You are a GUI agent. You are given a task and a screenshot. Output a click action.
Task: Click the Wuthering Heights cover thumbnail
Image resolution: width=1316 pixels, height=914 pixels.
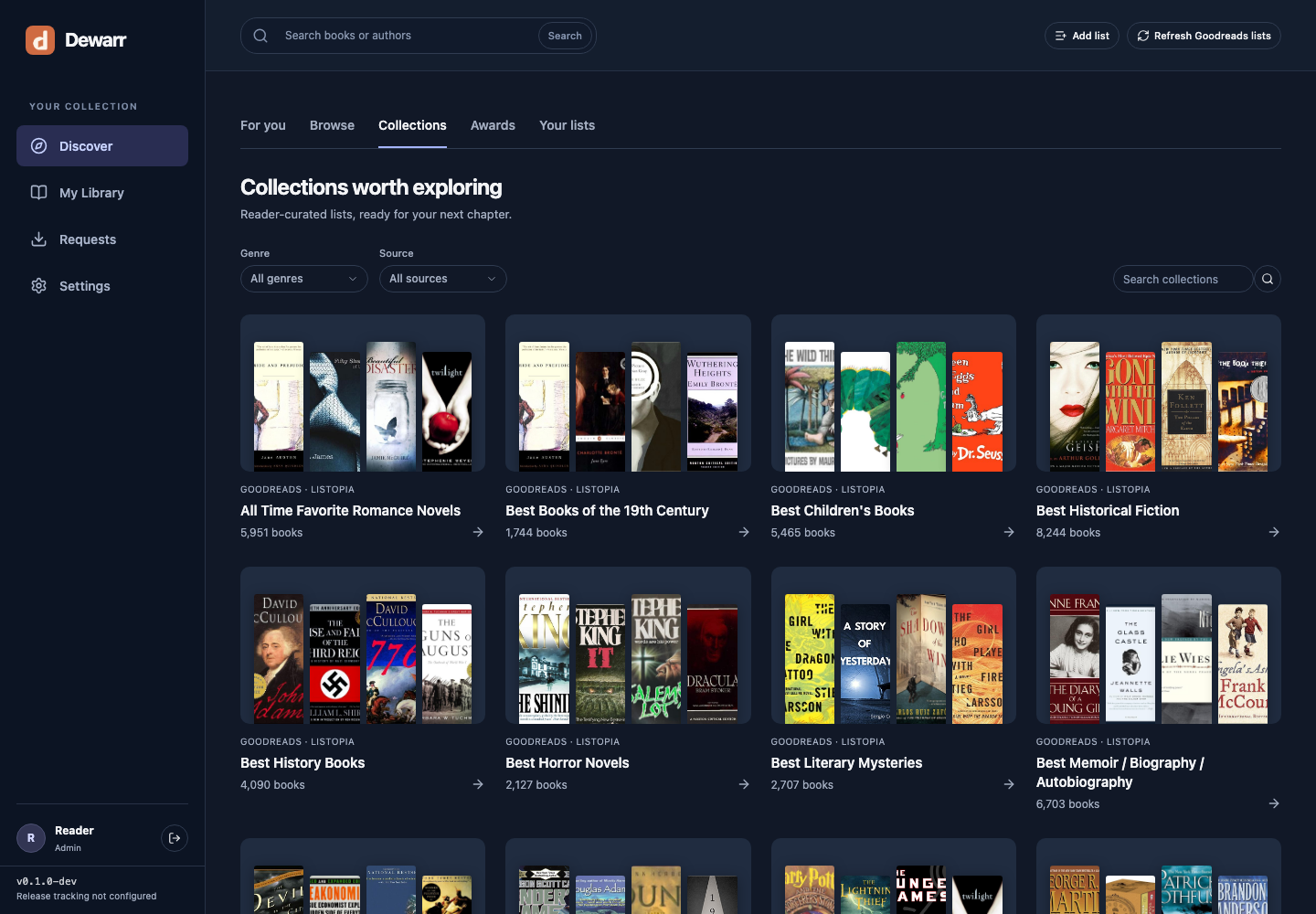coord(712,411)
